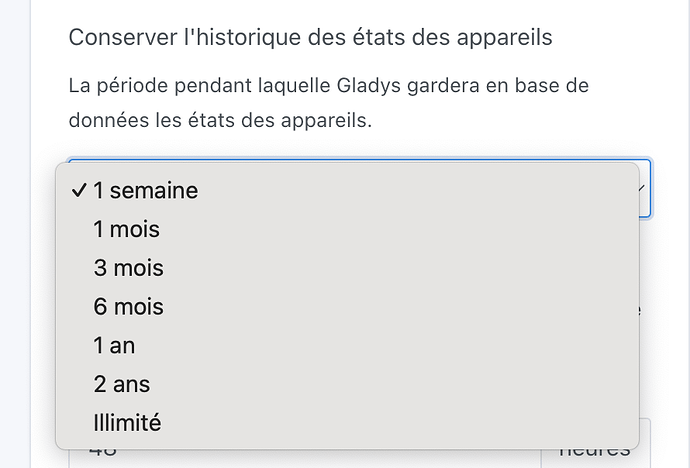Click the "heures" unit label
This screenshot has height=468, width=690.
[x=595, y=453]
